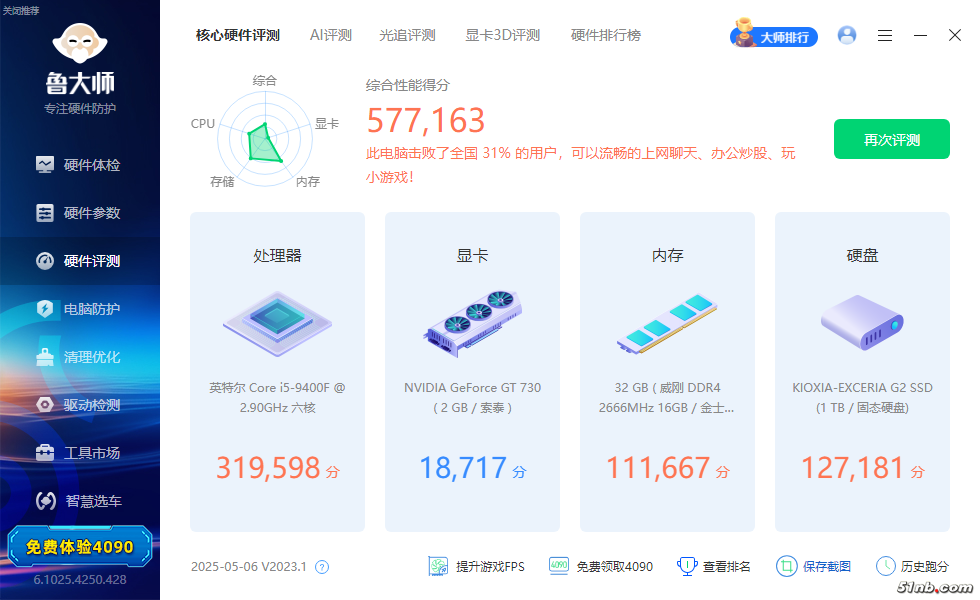Click the hardware checkup (硬件体检) sidebar icon
980x600 pixels.
[x=45, y=165]
